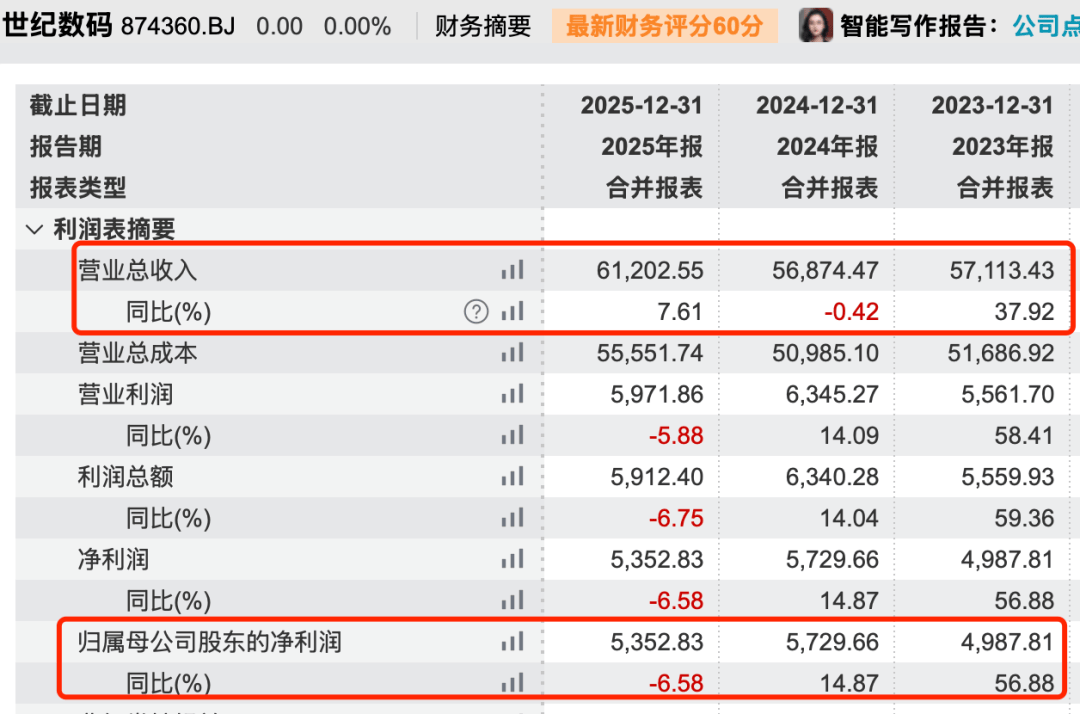Click the AI assistant avatar thumbnail
This screenshot has width=1080, height=714.
816,25
